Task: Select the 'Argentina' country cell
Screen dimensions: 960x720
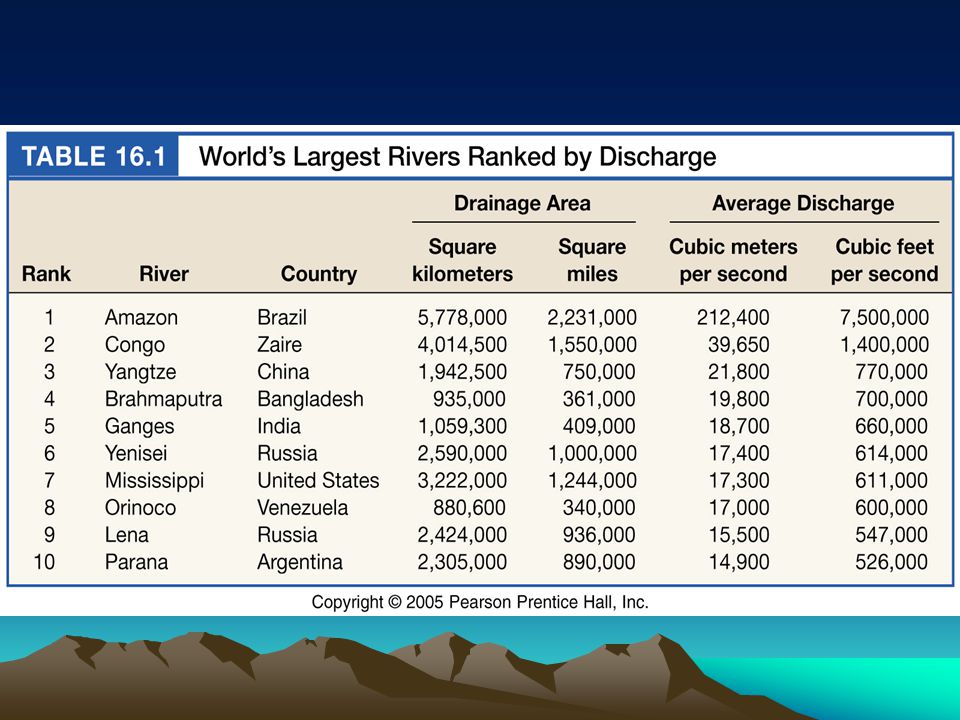Action: tap(300, 563)
